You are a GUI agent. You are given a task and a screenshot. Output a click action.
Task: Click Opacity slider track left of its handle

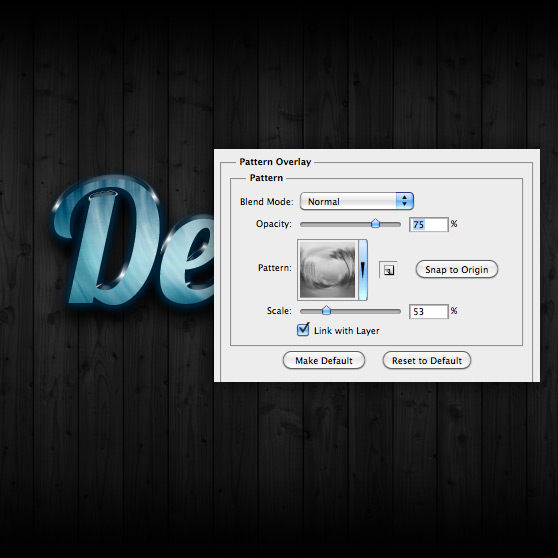point(335,224)
